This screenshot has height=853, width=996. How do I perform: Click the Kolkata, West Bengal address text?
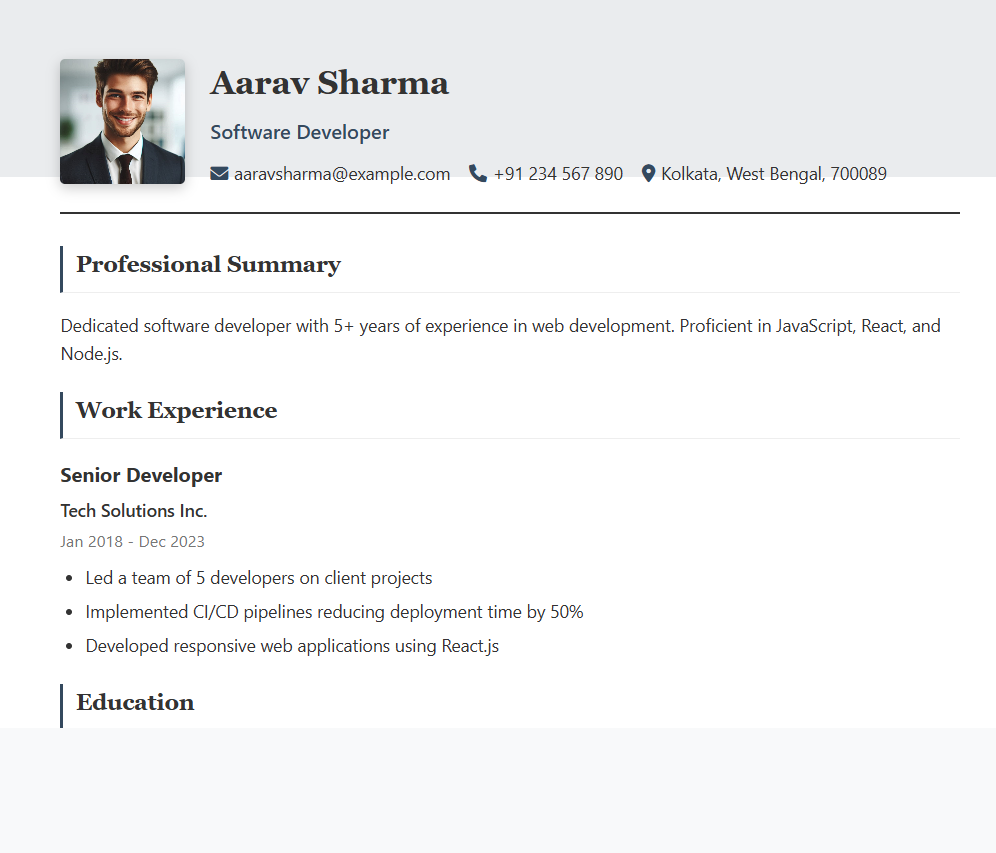773,174
